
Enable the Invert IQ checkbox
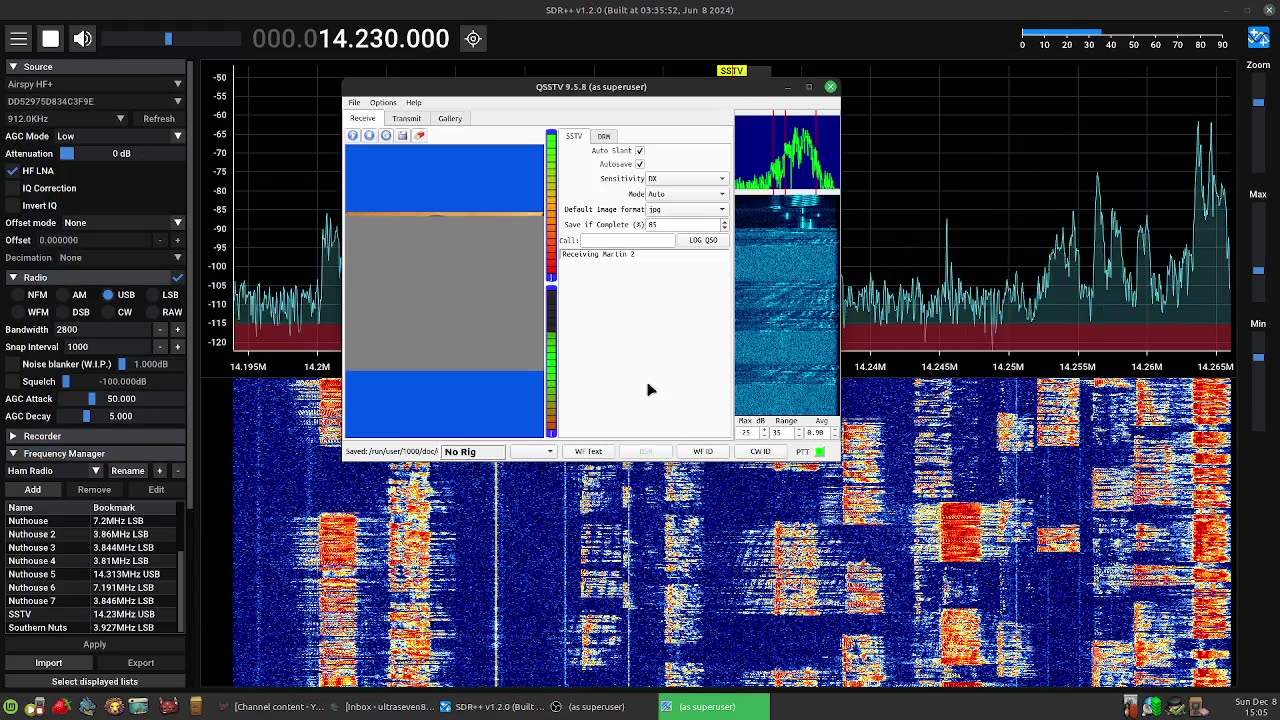click(13, 206)
